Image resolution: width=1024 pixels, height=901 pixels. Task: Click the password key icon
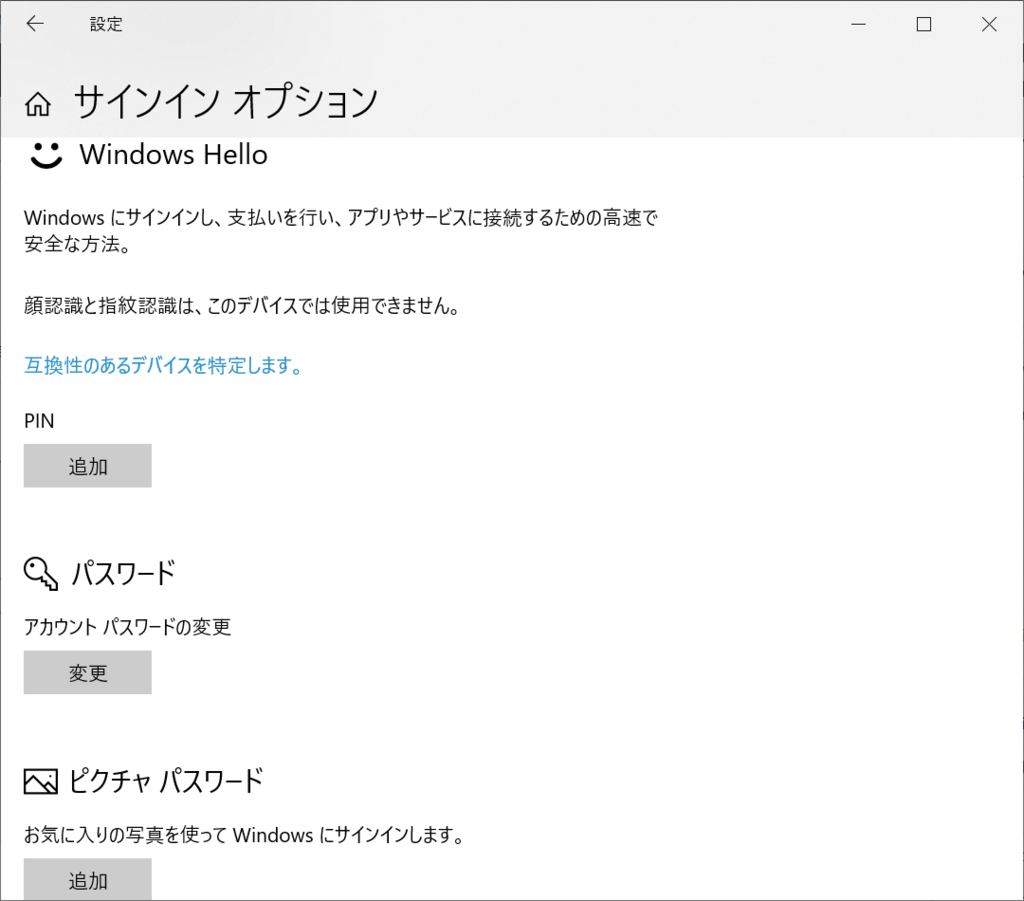[x=40, y=573]
